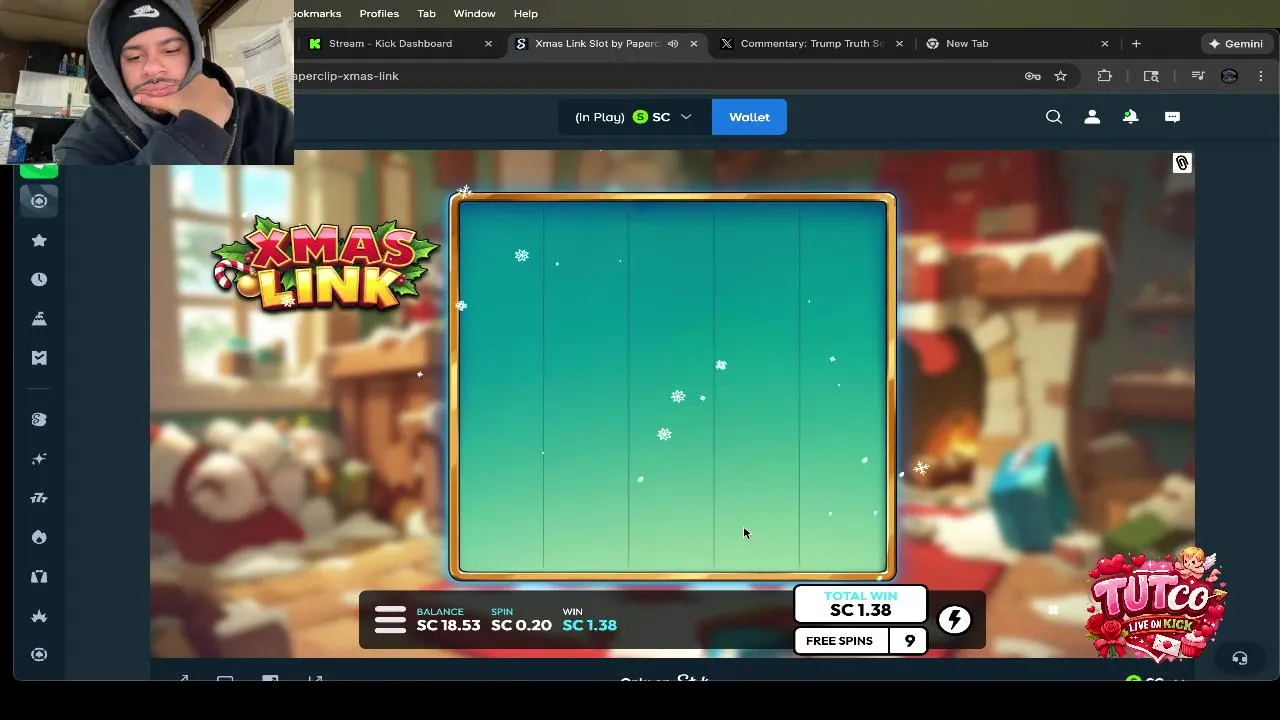Click the TOTAL WIN SC 1.38 box
Viewport: 1280px width, 720px height.
[x=861, y=604]
